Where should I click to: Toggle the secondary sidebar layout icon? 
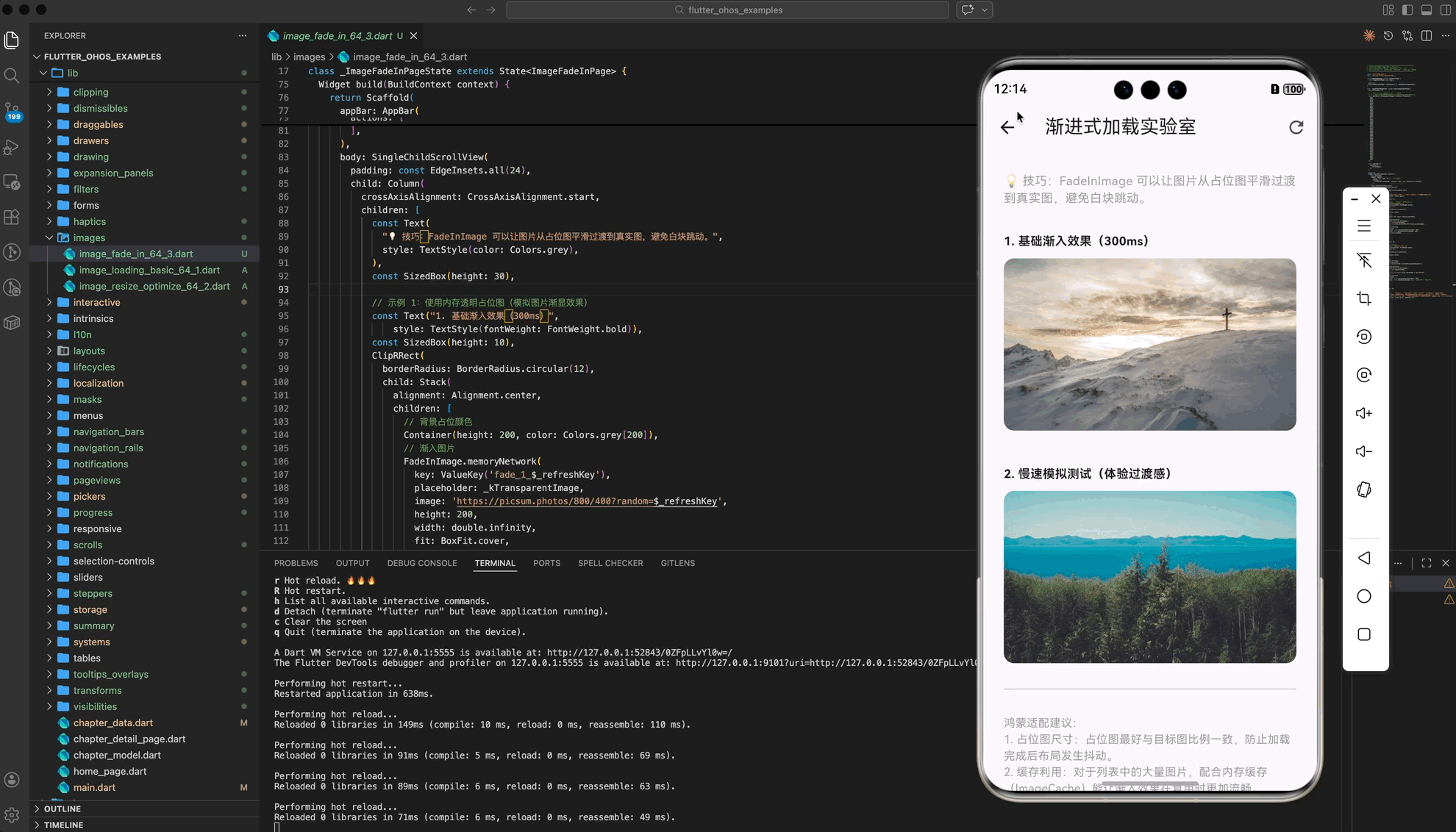click(x=1446, y=10)
